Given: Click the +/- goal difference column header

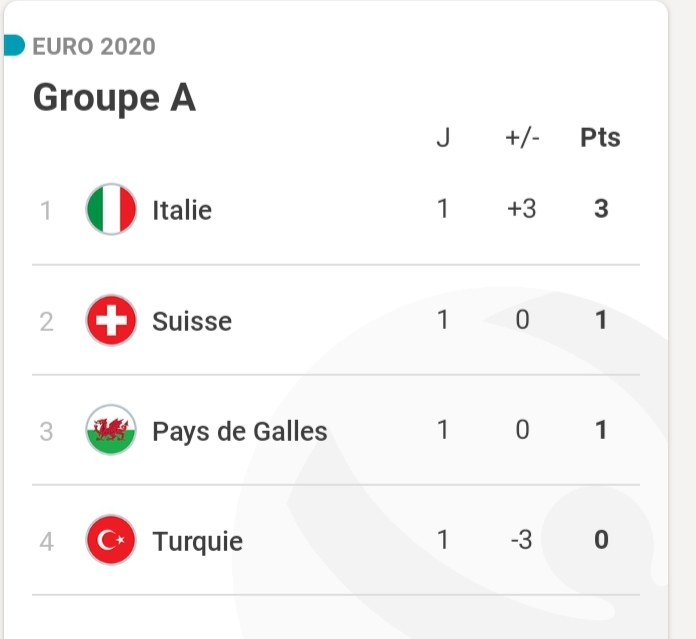Looking at the screenshot, I should 522,138.
